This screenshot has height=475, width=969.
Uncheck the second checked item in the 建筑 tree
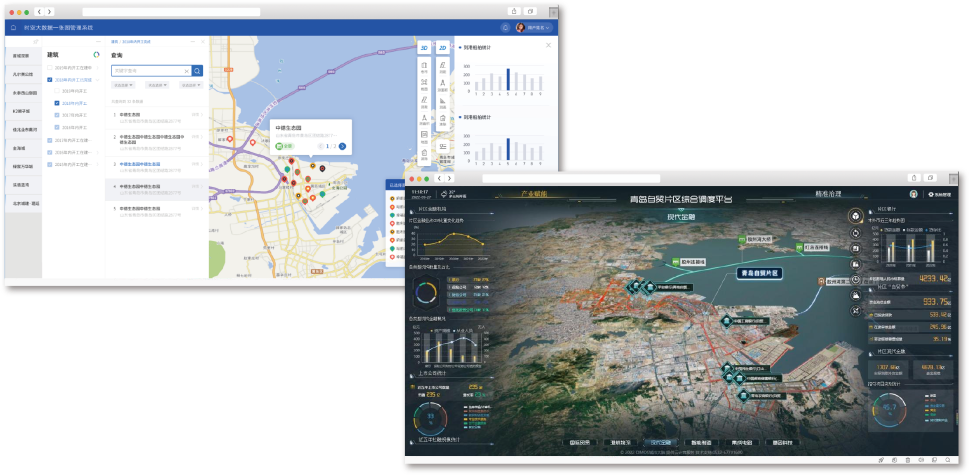coord(57,103)
